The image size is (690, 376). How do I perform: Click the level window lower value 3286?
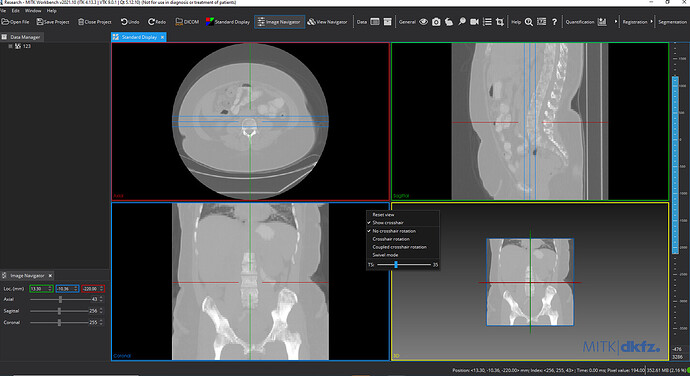[x=678, y=357]
